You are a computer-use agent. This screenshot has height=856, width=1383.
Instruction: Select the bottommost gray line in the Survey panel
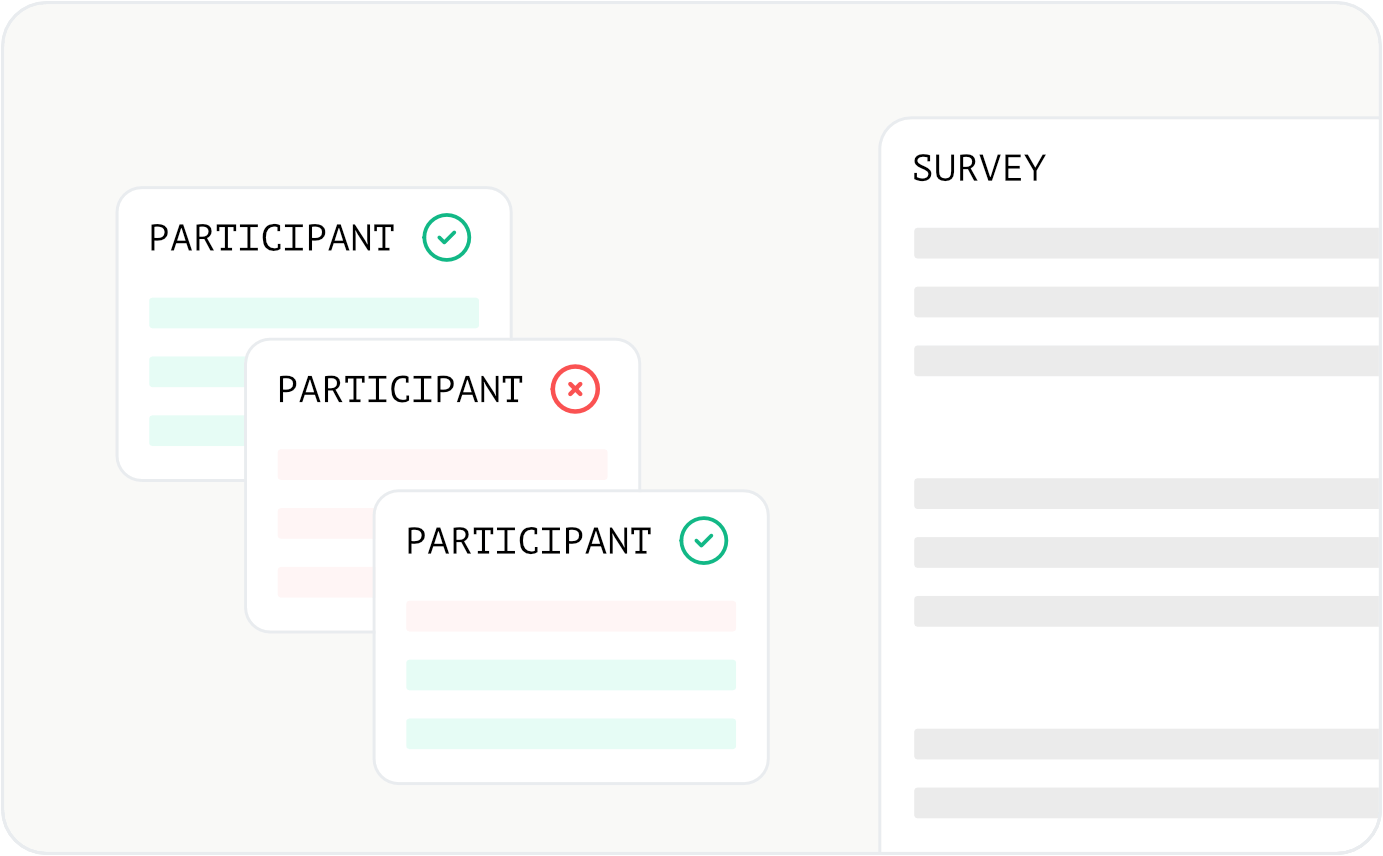[1147, 803]
